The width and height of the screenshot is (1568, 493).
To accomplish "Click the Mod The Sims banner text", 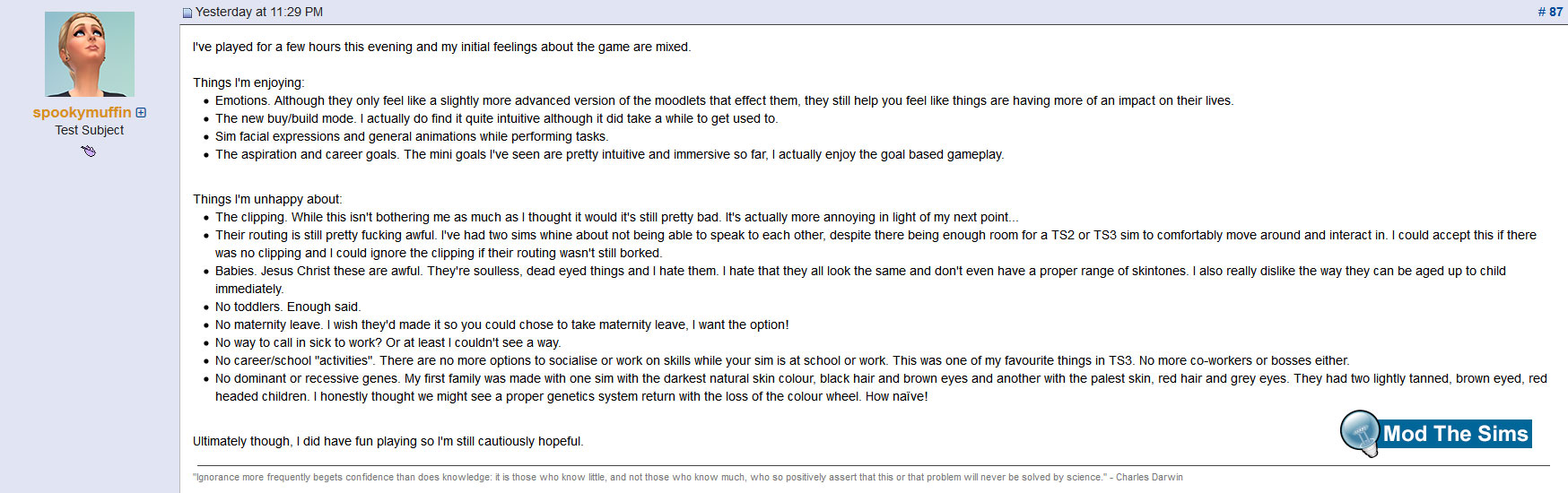I will pyautogui.click(x=1455, y=434).
